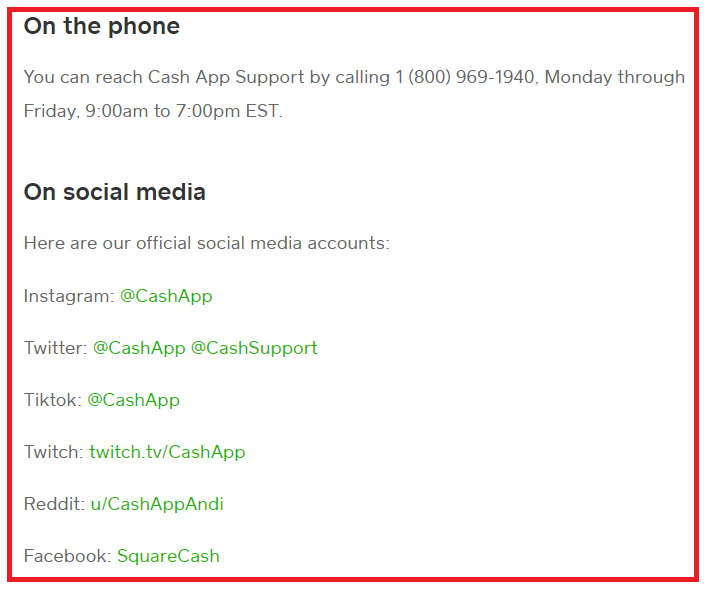
Task: Click the 'Facebook:' label text
Action: (68, 556)
